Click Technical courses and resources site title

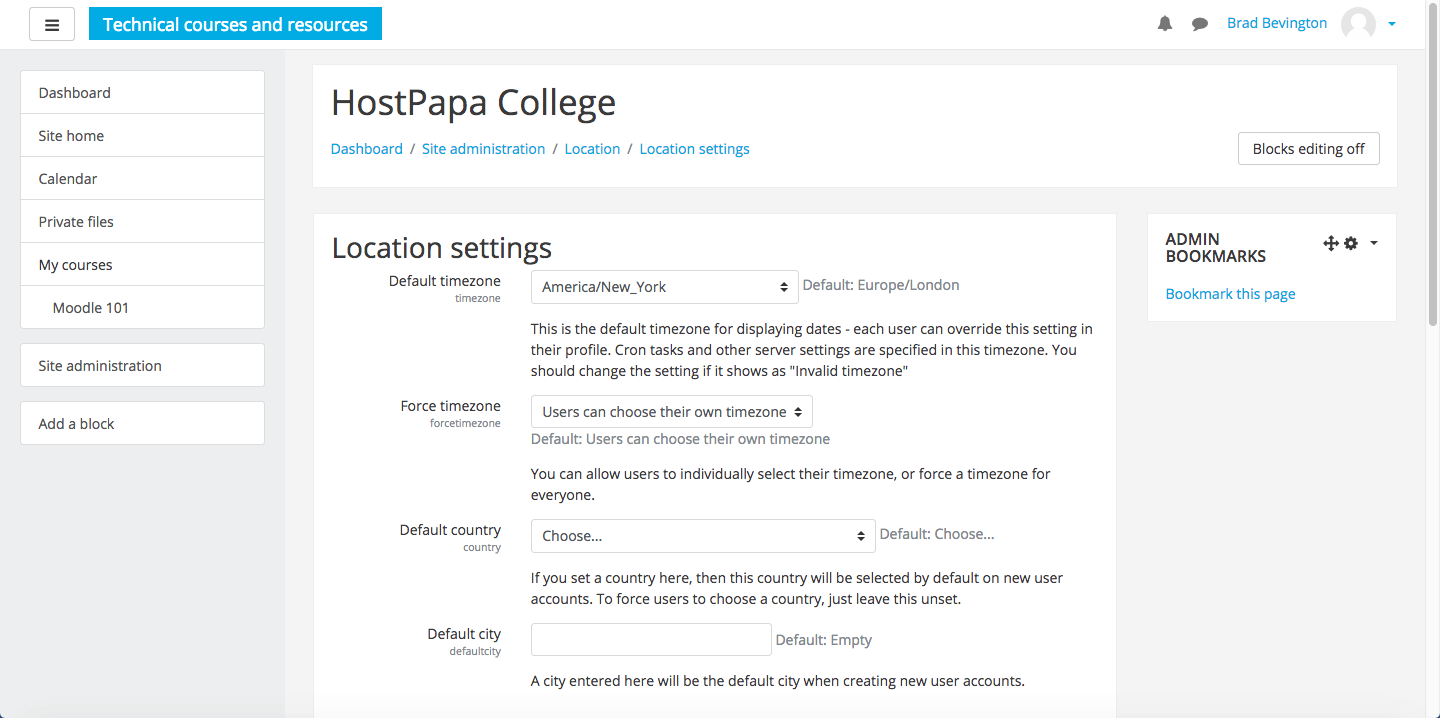[x=235, y=24]
